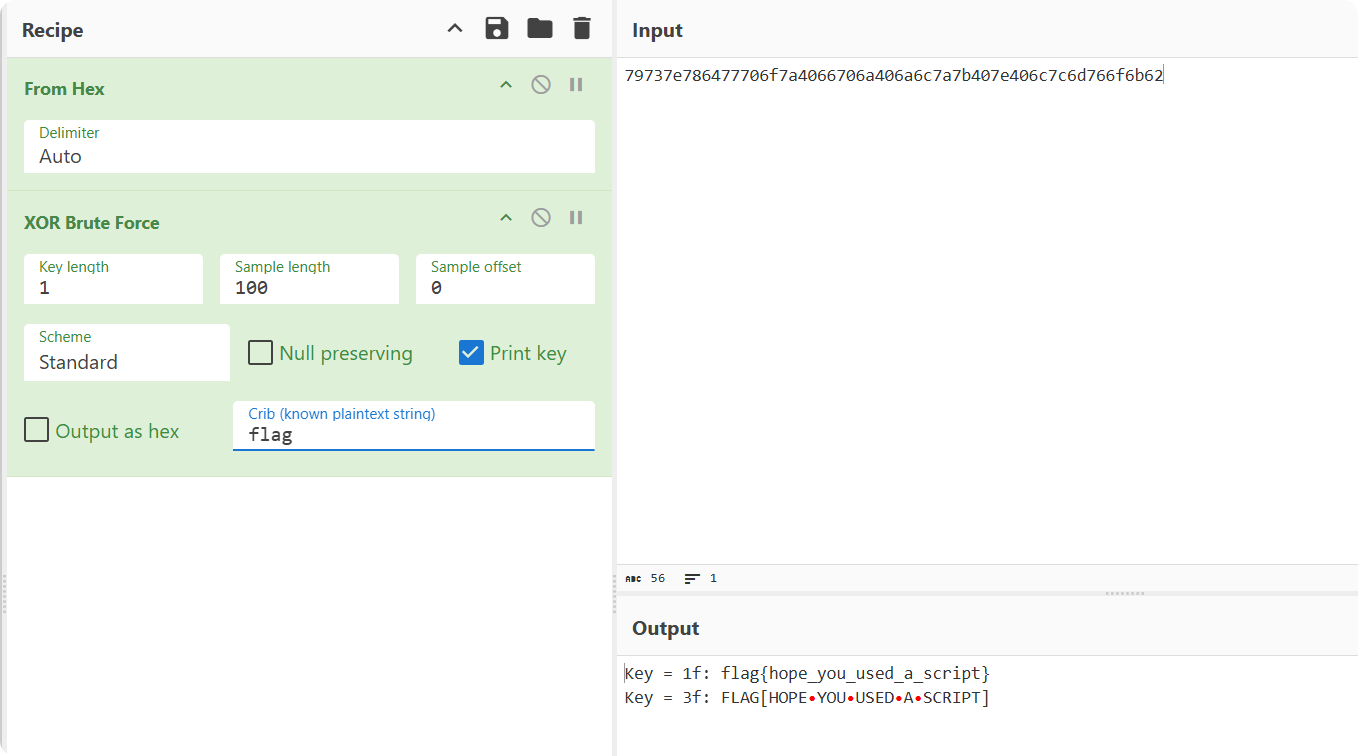Collapse the From Hex operation
1358x756 pixels.
[505, 84]
